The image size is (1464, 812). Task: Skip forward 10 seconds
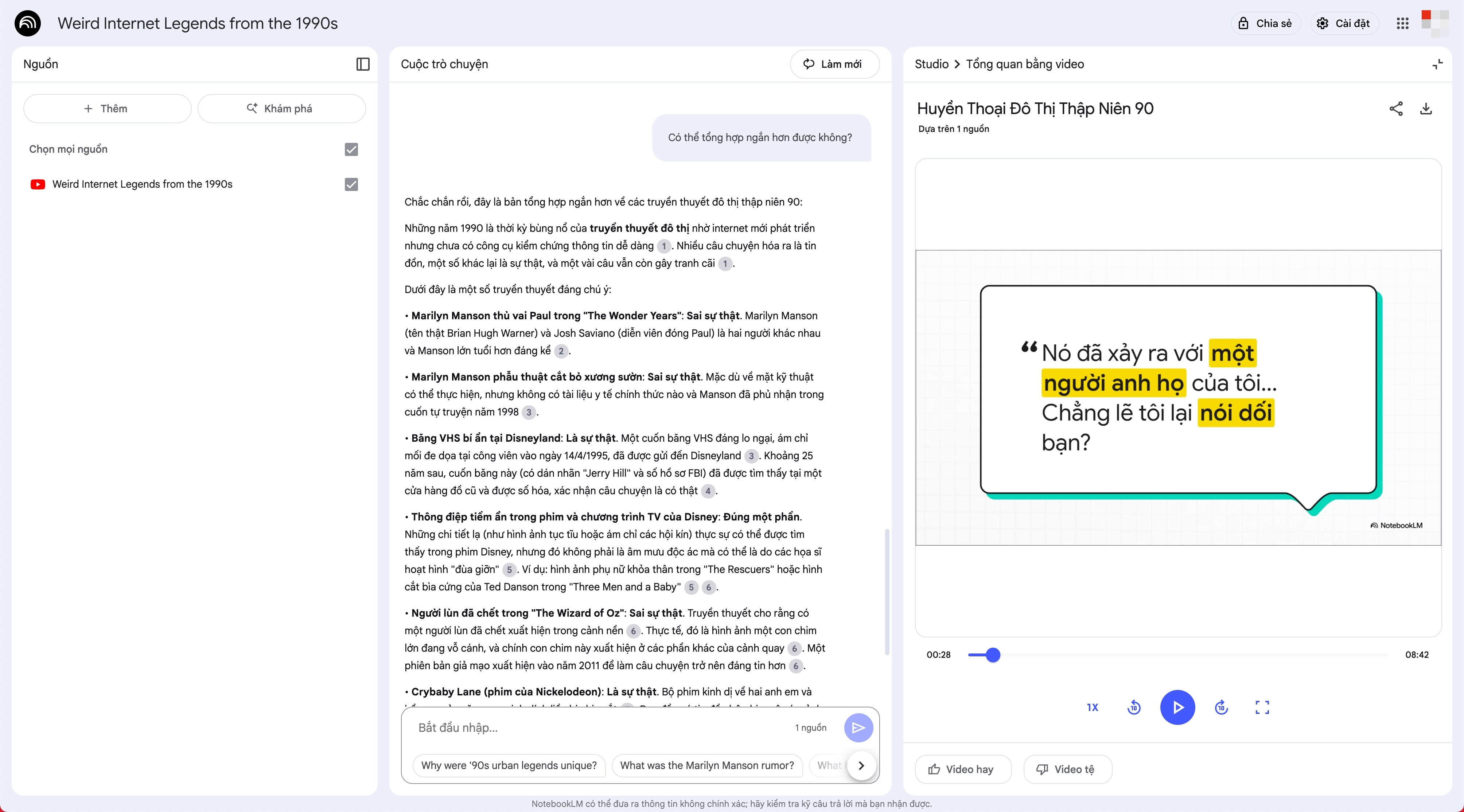(1221, 707)
